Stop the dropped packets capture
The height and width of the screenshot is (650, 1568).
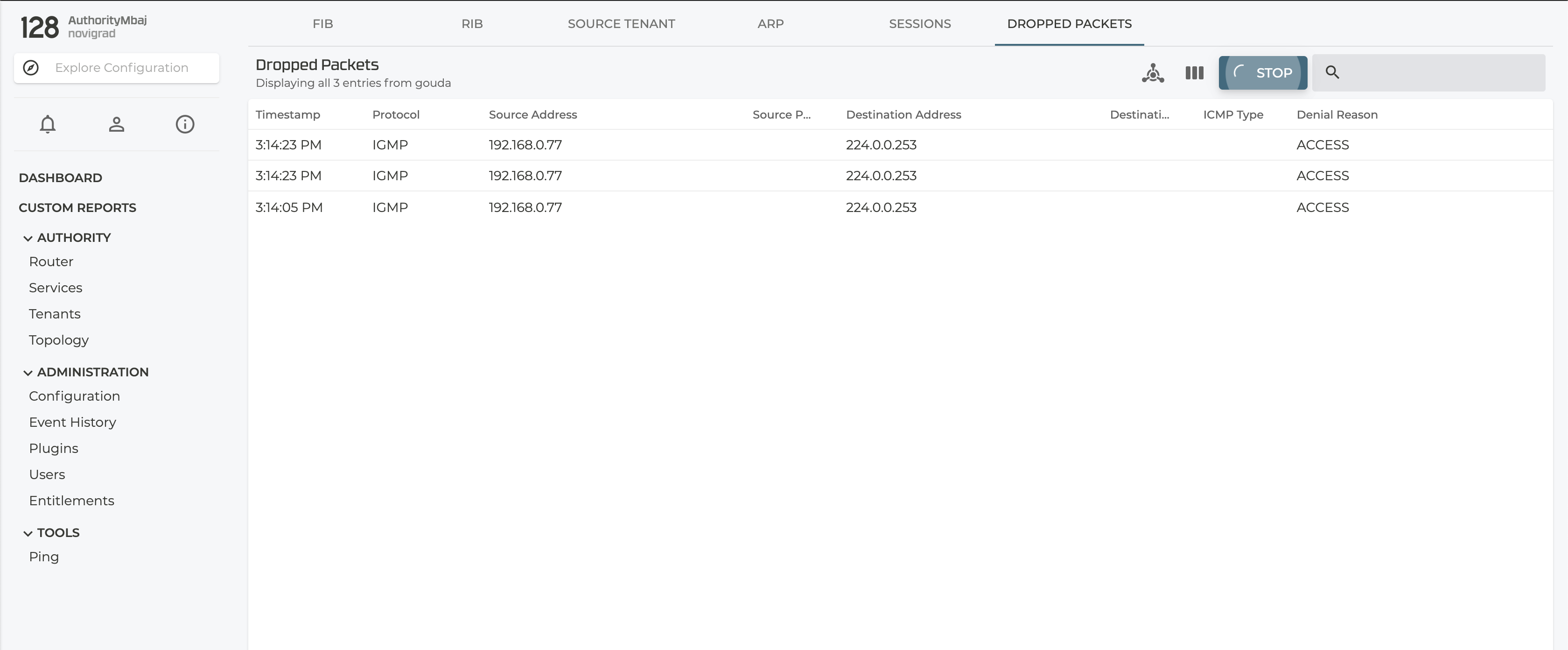[x=1262, y=73]
